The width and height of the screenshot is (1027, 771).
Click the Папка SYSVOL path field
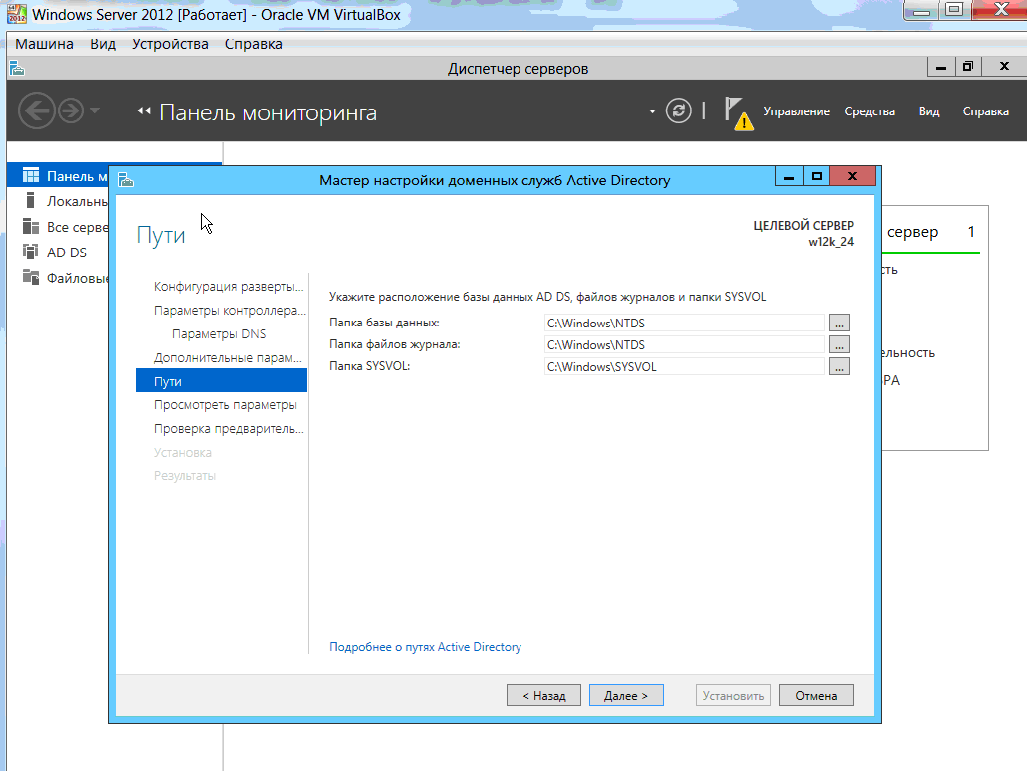coord(684,366)
